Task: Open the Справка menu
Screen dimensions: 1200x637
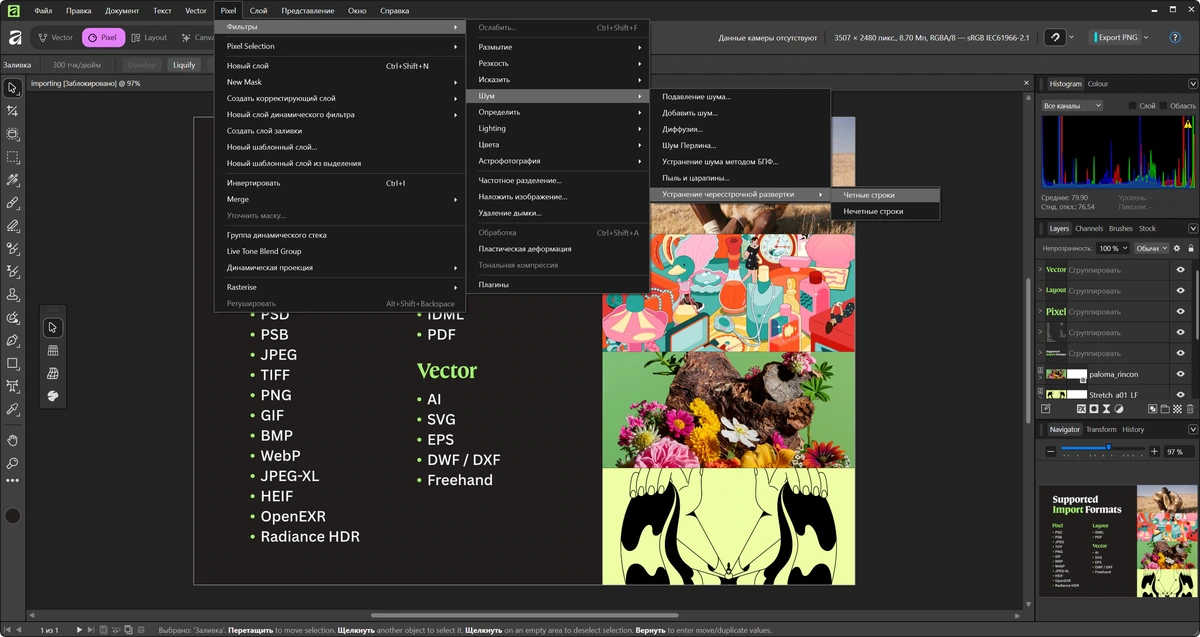Action: (x=394, y=10)
